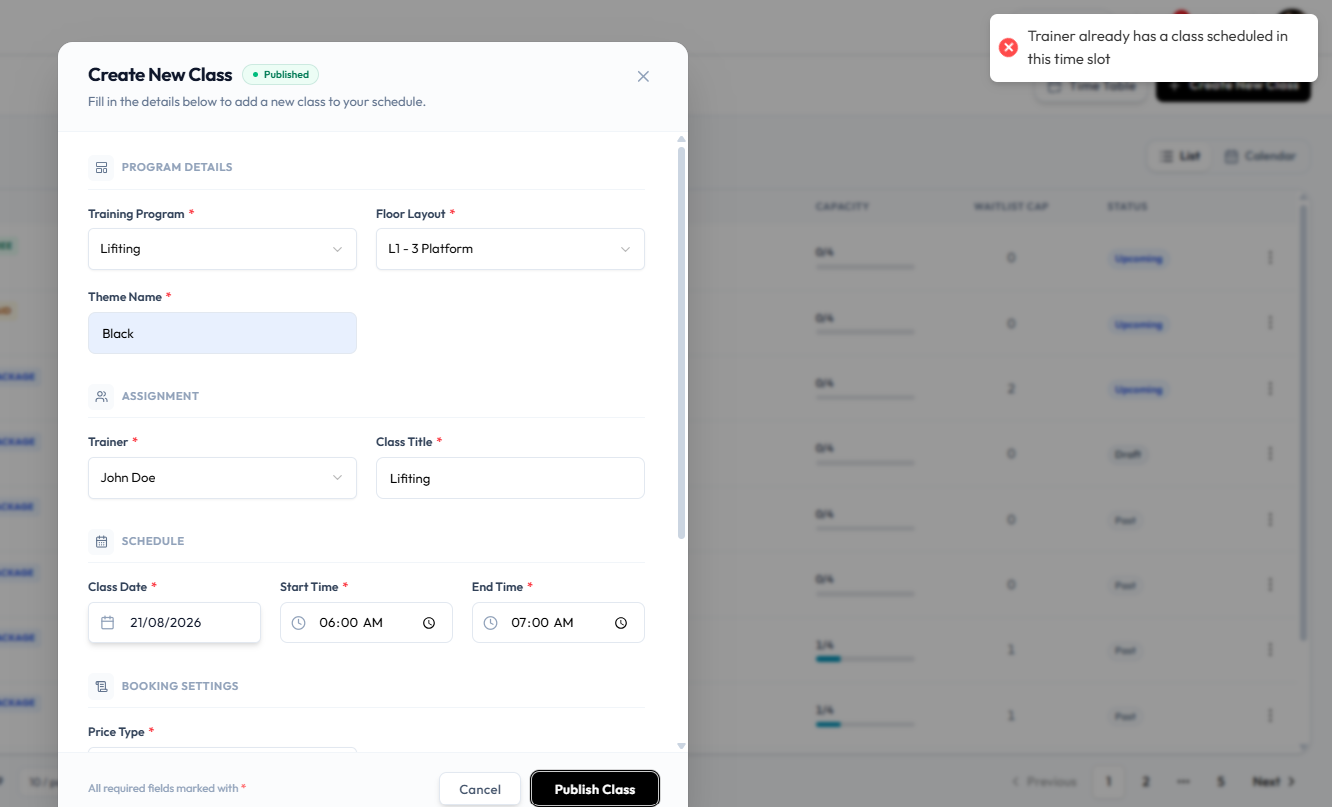This screenshot has height=807, width=1332.
Task: Click the Draft row's capacity progress bar
Action: point(865,464)
